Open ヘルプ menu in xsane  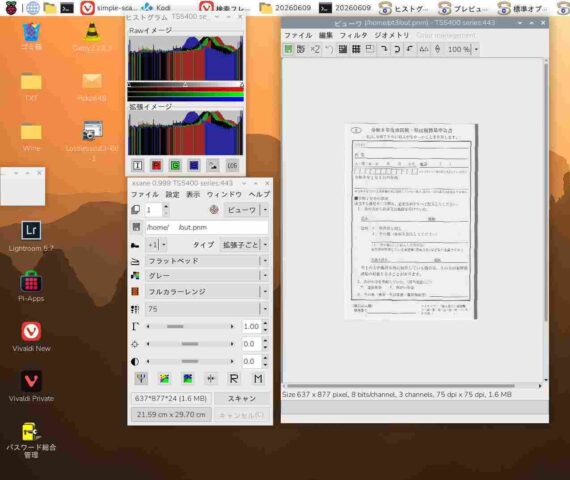[259, 195]
